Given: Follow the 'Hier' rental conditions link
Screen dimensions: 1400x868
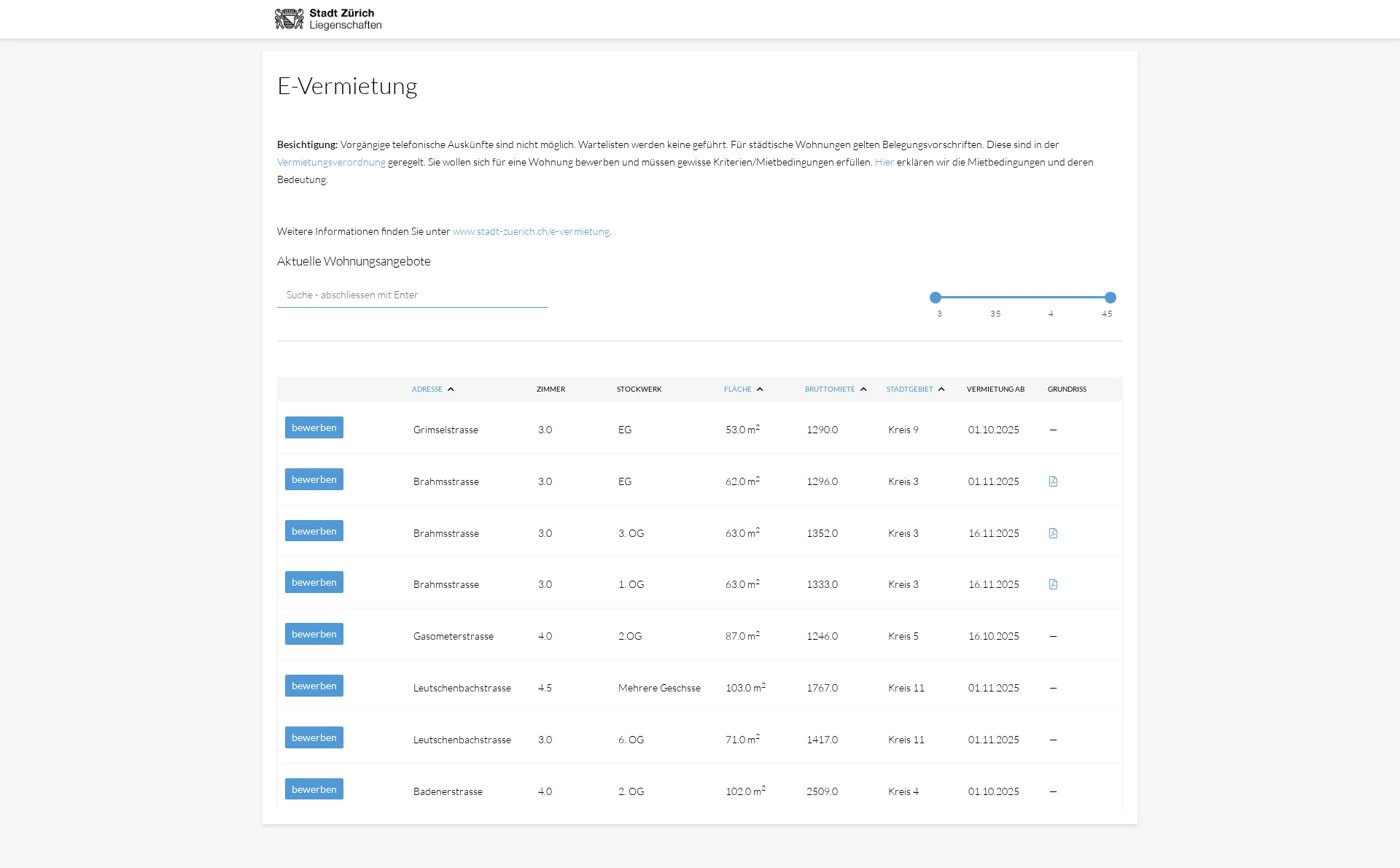Looking at the screenshot, I should [884, 162].
